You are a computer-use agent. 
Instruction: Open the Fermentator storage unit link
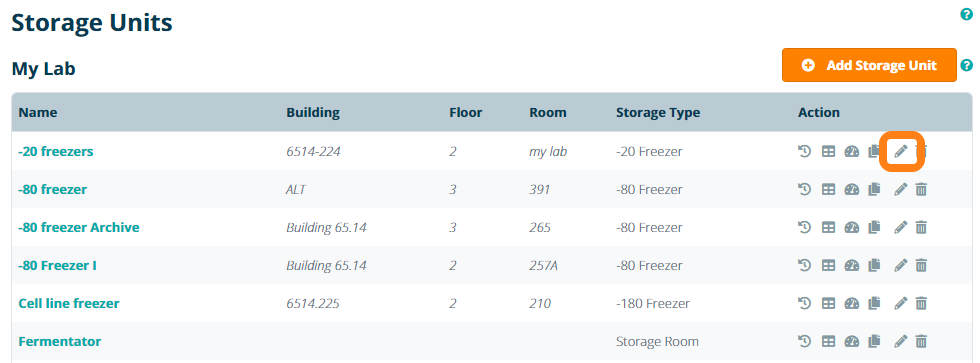pos(59,342)
